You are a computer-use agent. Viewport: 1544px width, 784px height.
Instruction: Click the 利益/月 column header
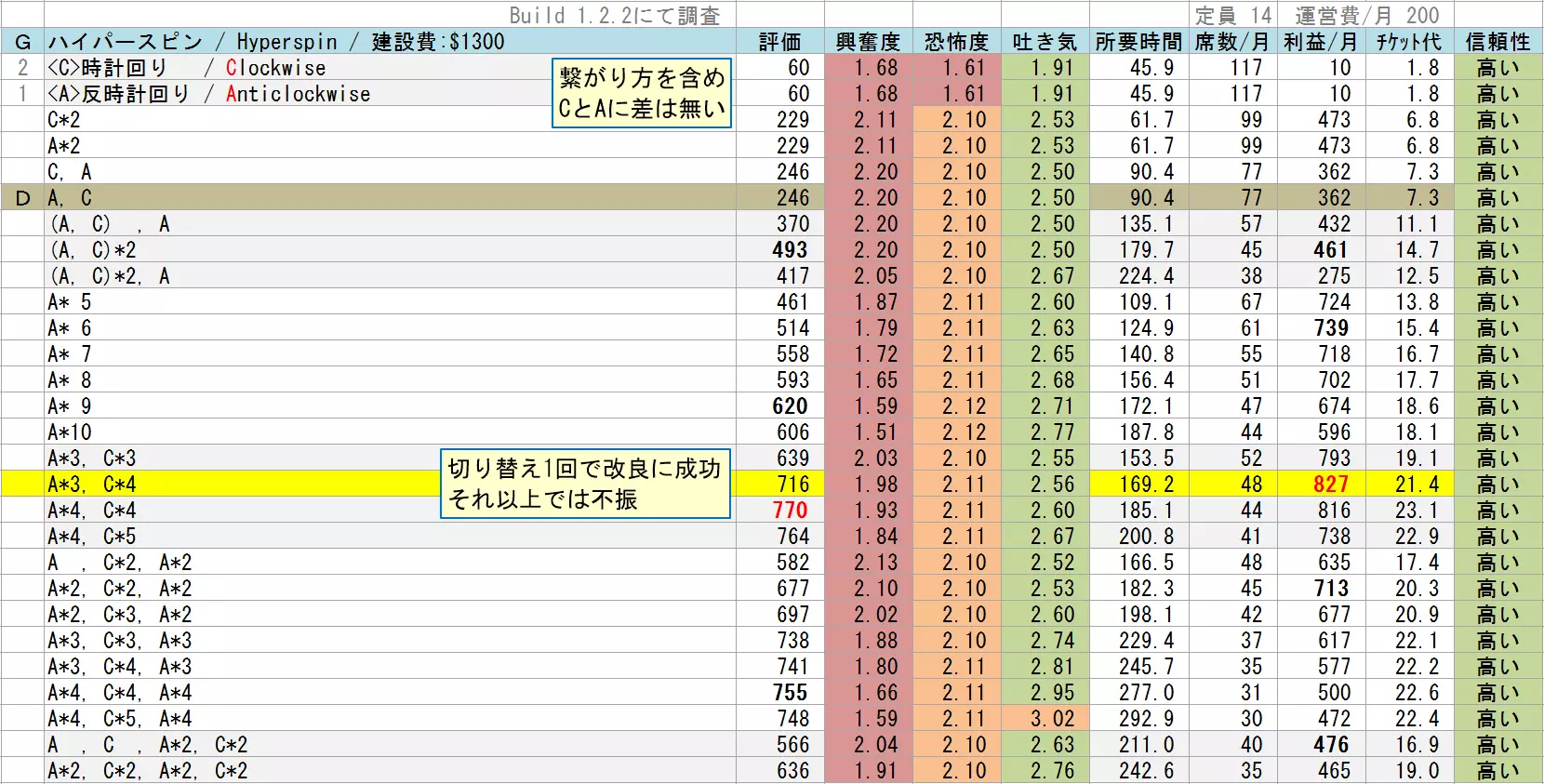click(1321, 42)
